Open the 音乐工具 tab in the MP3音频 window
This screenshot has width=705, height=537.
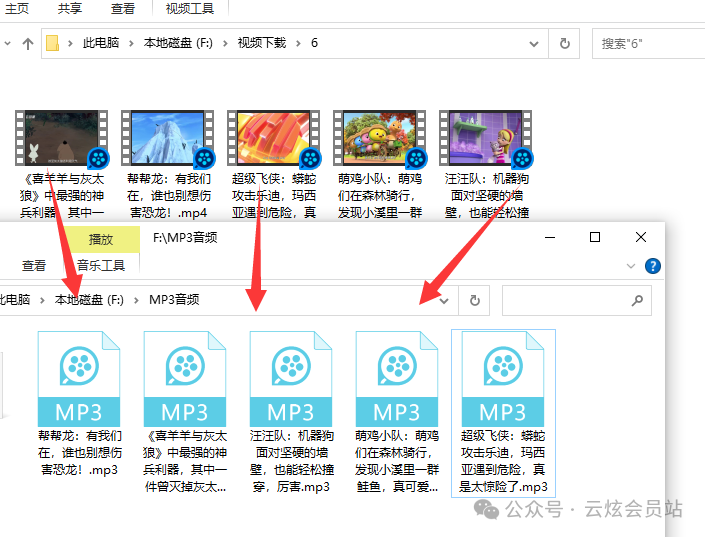point(101,265)
